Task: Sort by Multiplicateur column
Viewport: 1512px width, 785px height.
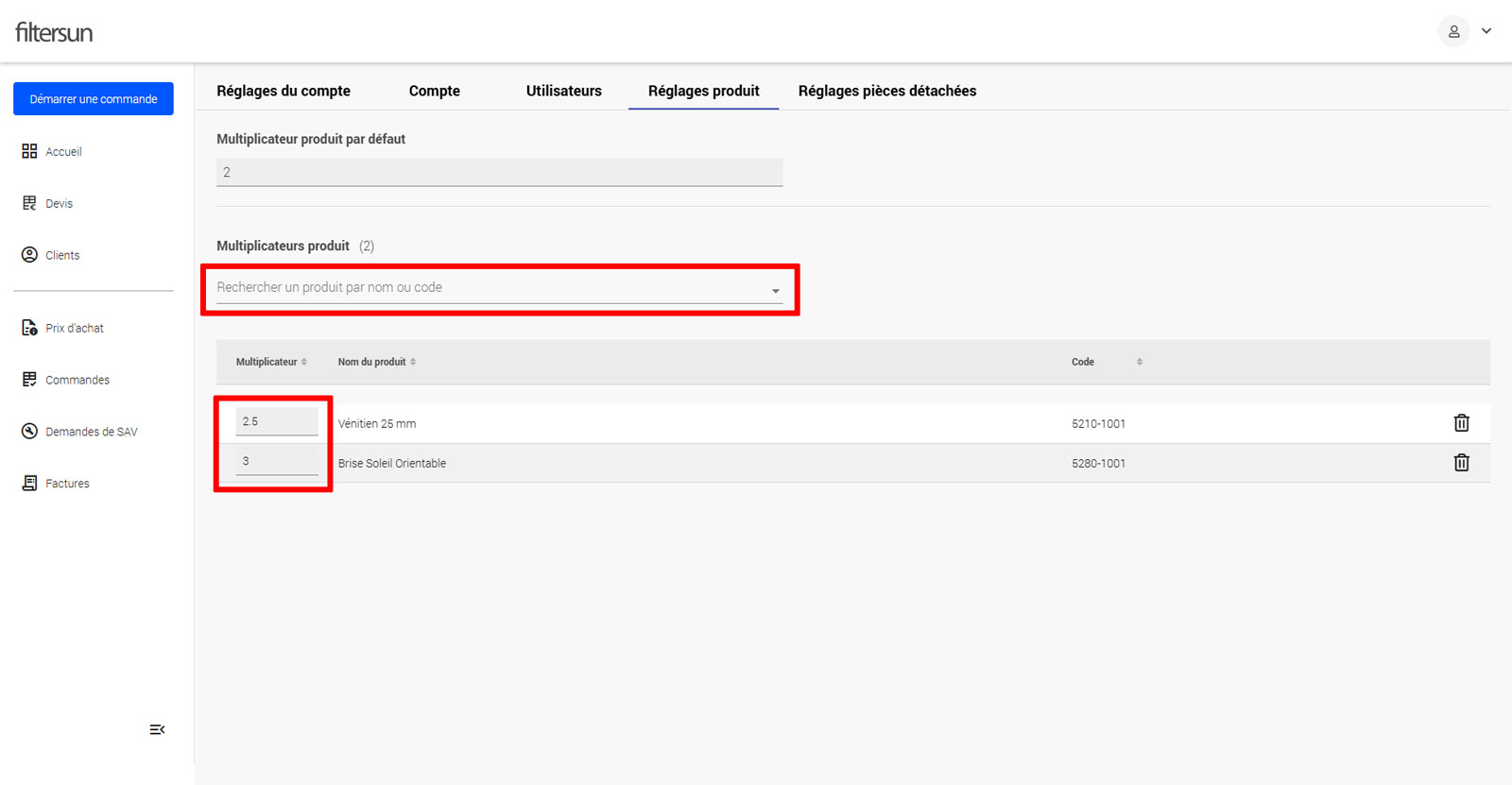Action: tap(304, 362)
